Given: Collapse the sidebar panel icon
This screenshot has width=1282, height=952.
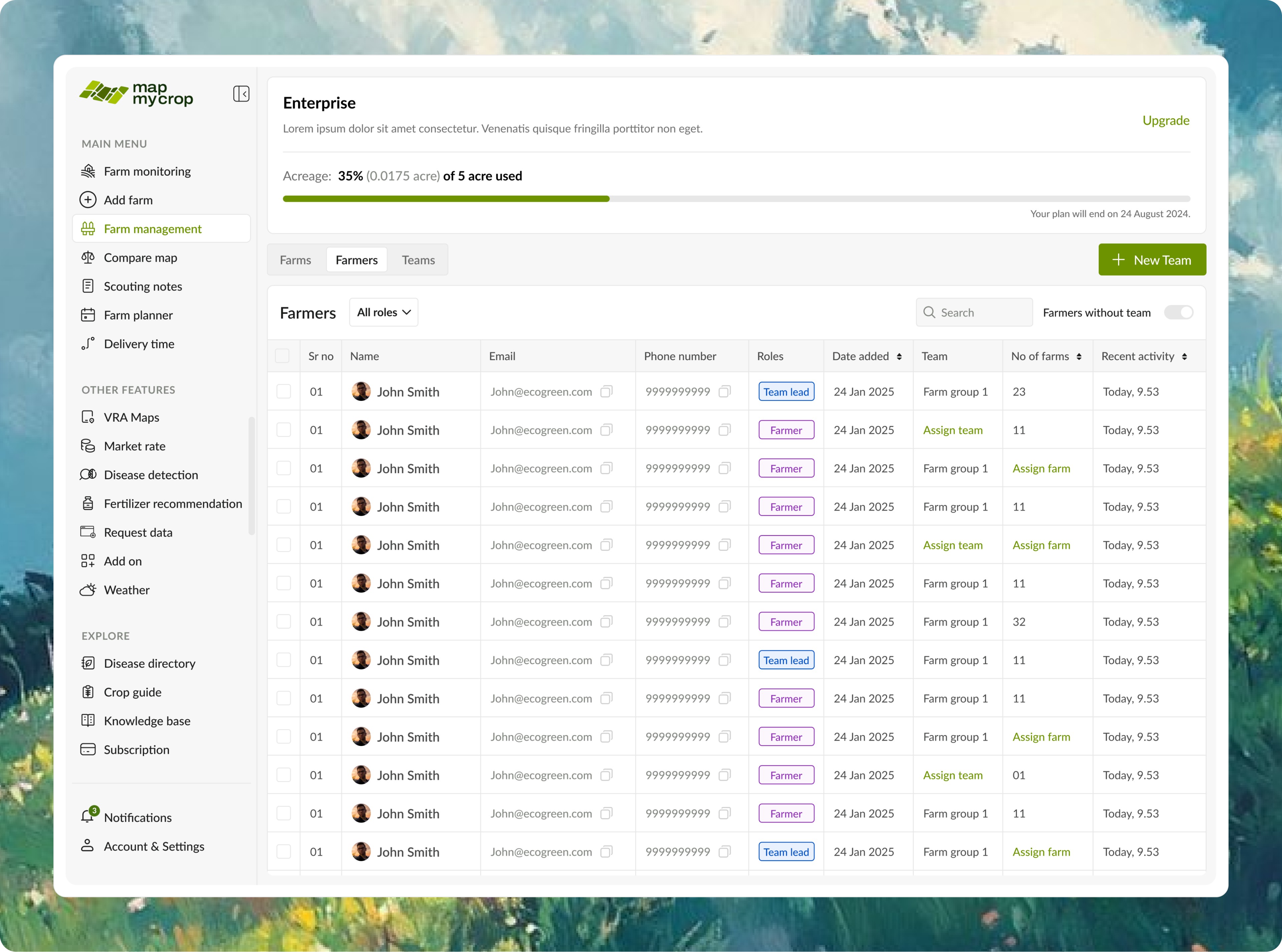Looking at the screenshot, I should pos(241,94).
